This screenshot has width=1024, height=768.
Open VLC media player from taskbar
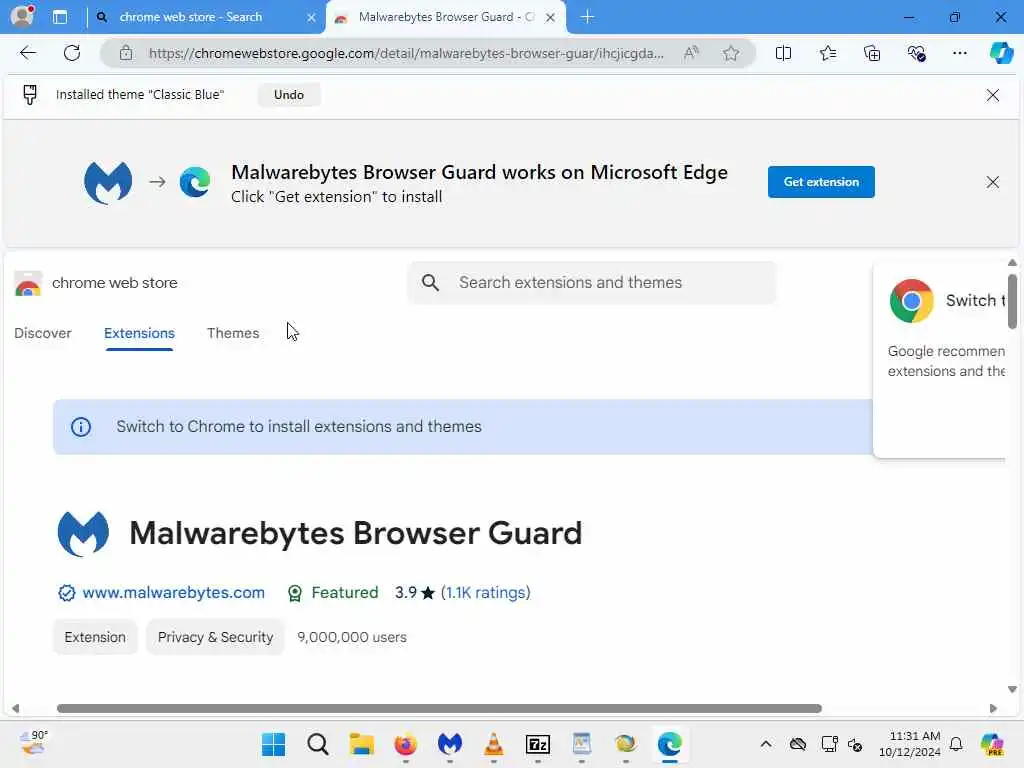494,744
